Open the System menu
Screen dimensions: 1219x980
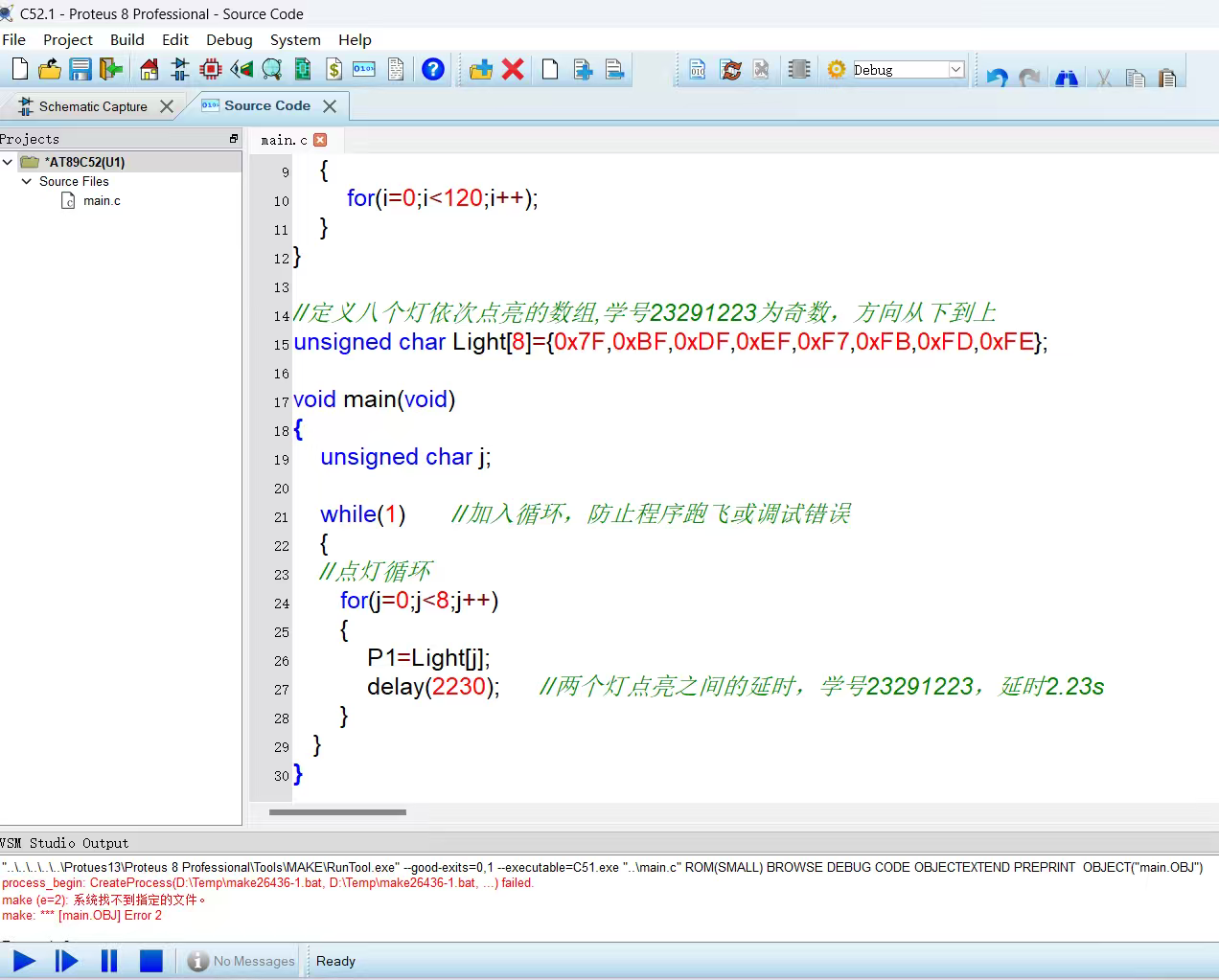coord(295,39)
